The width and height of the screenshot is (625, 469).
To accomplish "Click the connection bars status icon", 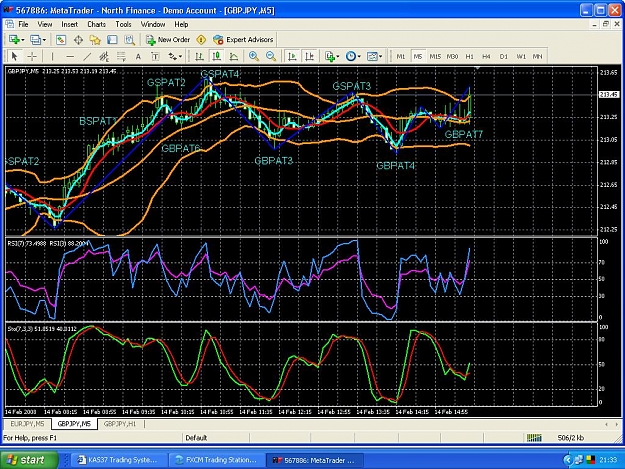I will [x=534, y=438].
